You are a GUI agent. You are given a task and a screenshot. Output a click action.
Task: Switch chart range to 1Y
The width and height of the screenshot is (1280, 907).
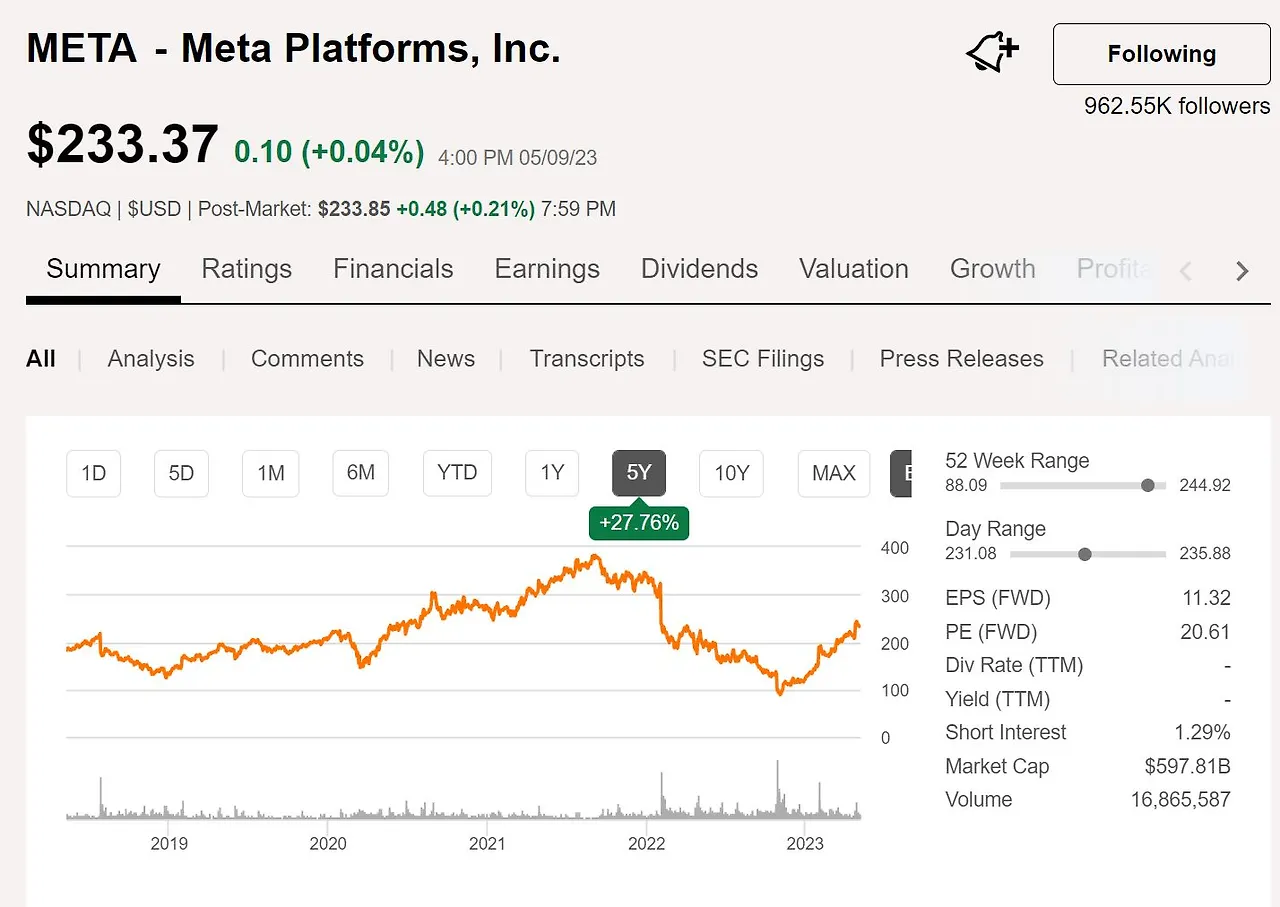point(552,473)
